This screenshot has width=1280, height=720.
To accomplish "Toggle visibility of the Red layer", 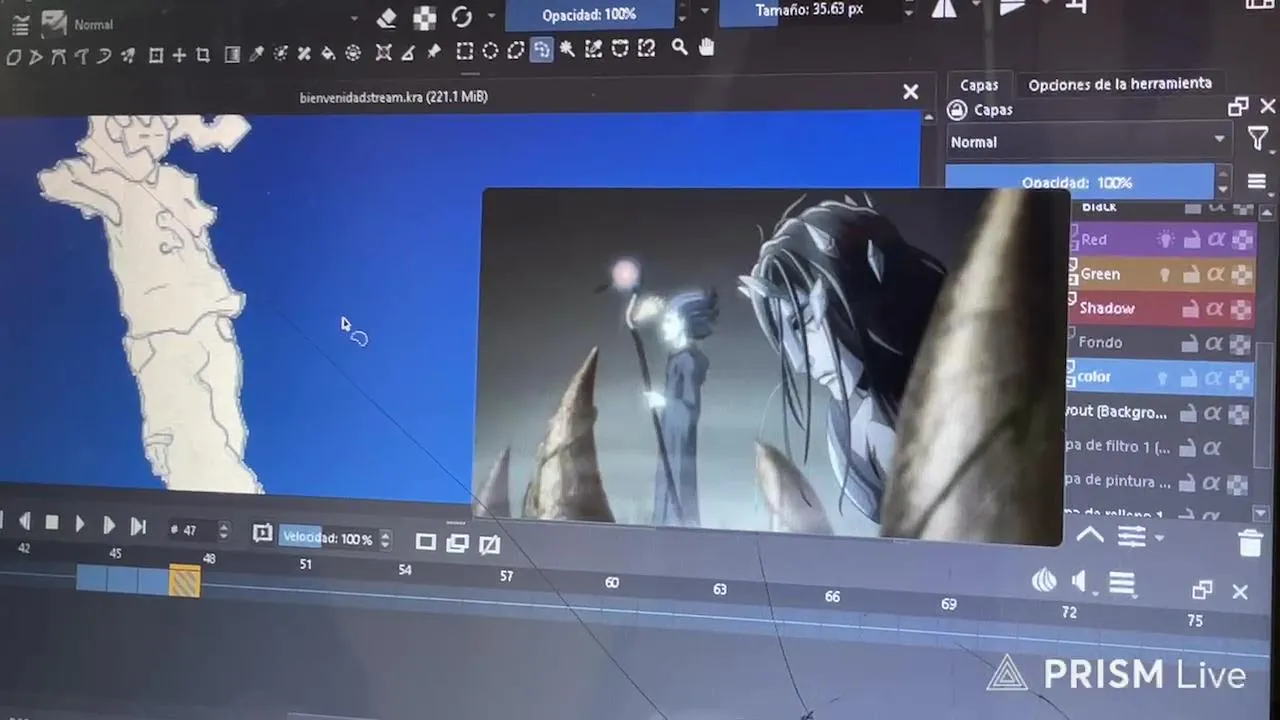I will coord(1165,239).
